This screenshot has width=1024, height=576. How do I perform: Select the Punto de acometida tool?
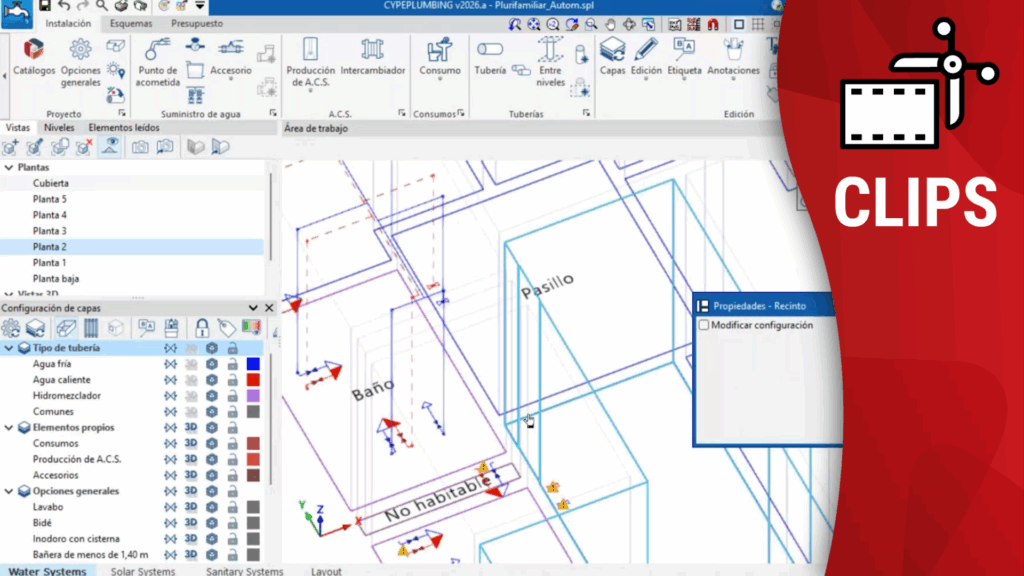(158, 60)
